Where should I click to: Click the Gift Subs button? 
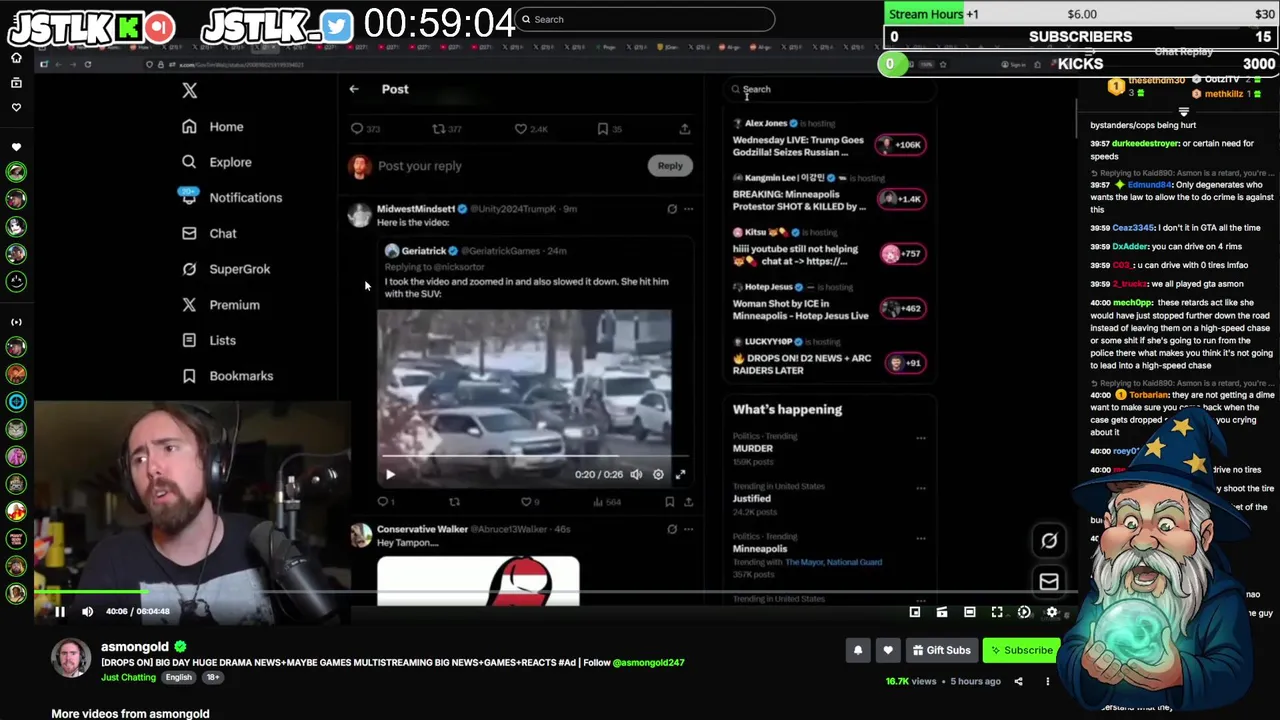tap(941, 650)
